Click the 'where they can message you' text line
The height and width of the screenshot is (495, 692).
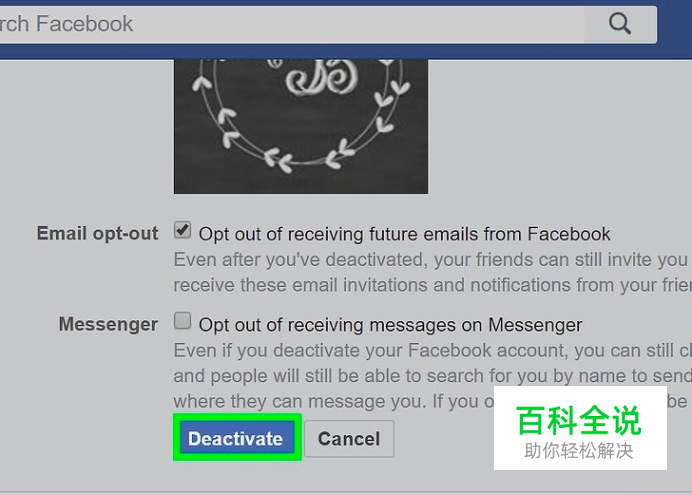pyautogui.click(x=334, y=401)
